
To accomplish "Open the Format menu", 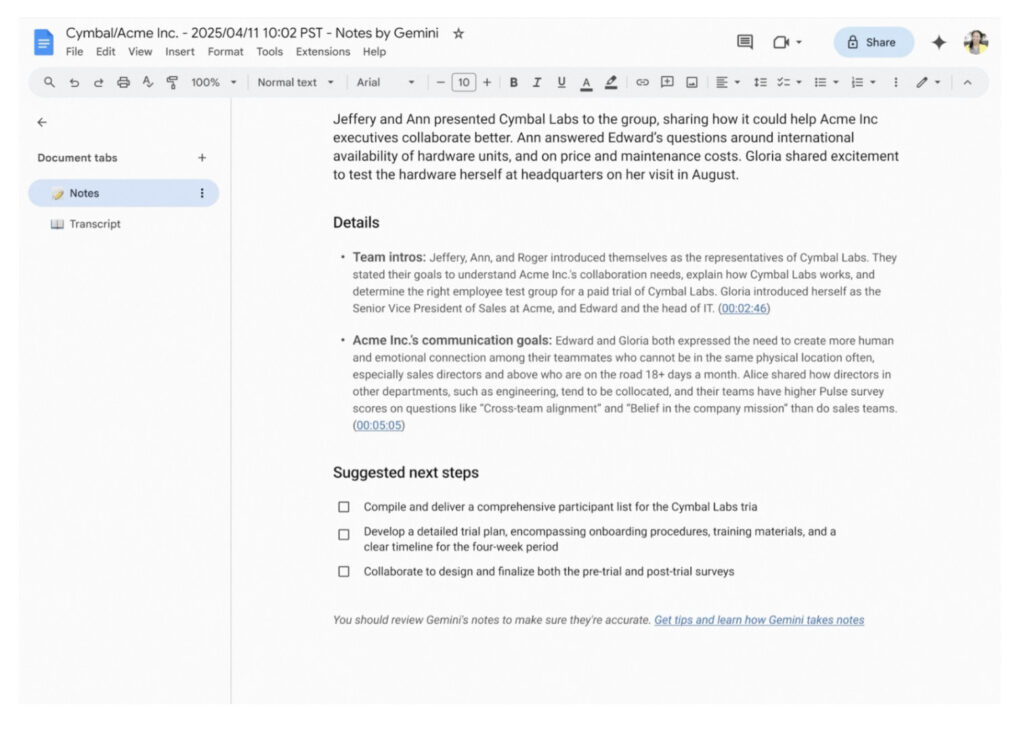I will click(225, 52).
